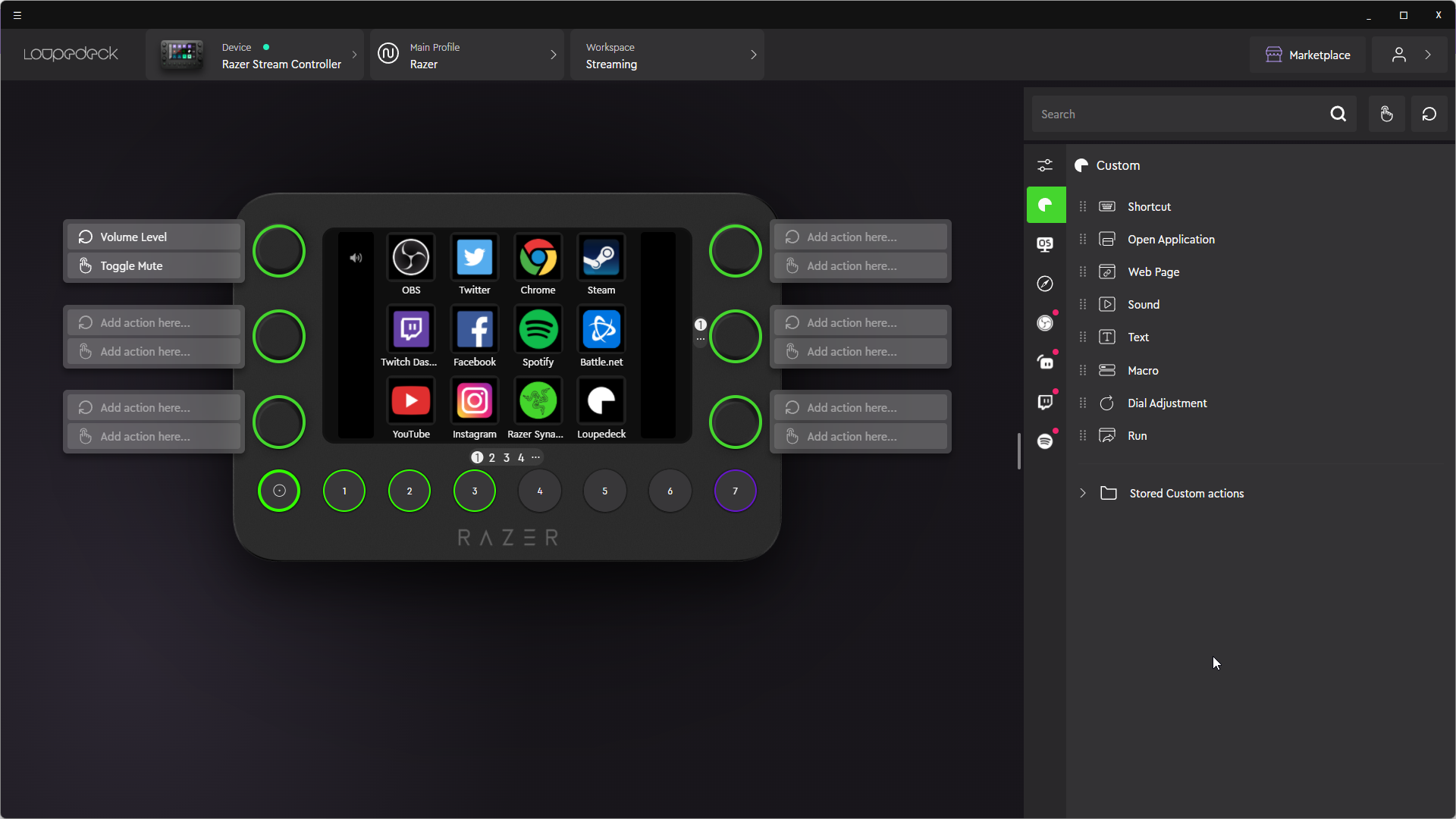
Task: Click the Run custom action type
Action: point(1137,435)
